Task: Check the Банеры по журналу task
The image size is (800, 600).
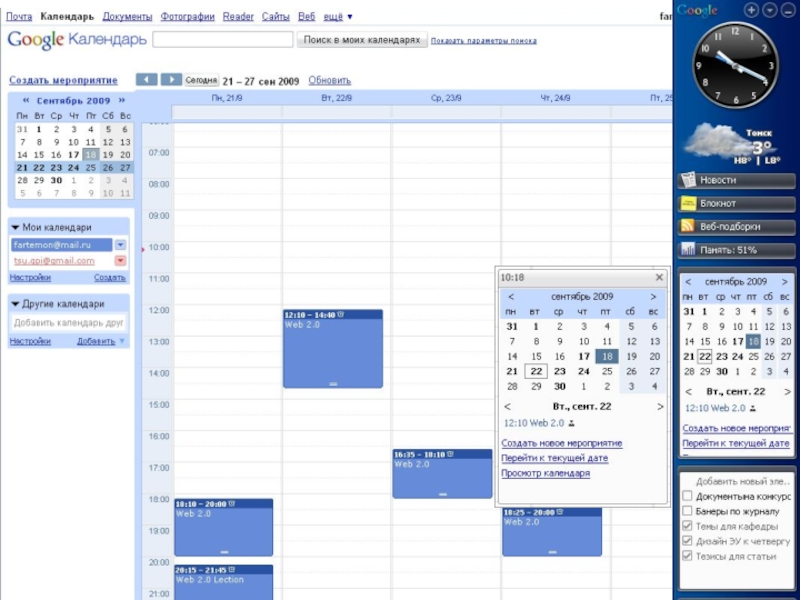Action: click(687, 511)
